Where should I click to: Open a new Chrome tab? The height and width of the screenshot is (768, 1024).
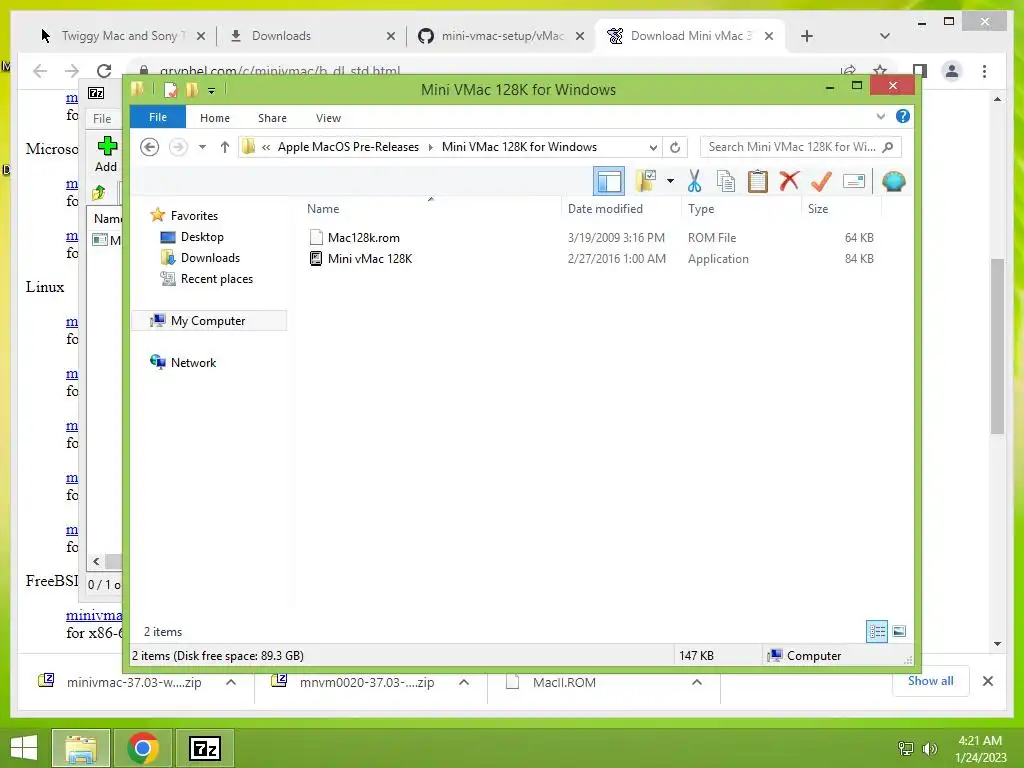tap(807, 36)
